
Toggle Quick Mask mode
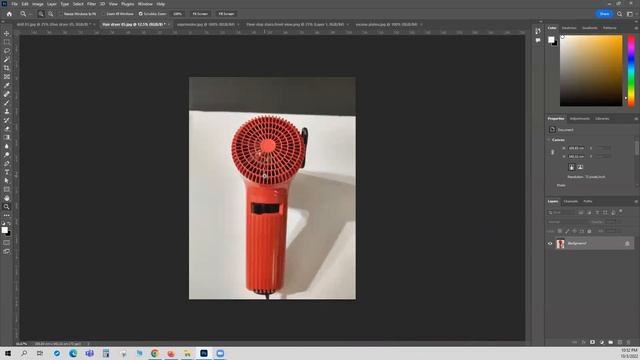pos(7,243)
